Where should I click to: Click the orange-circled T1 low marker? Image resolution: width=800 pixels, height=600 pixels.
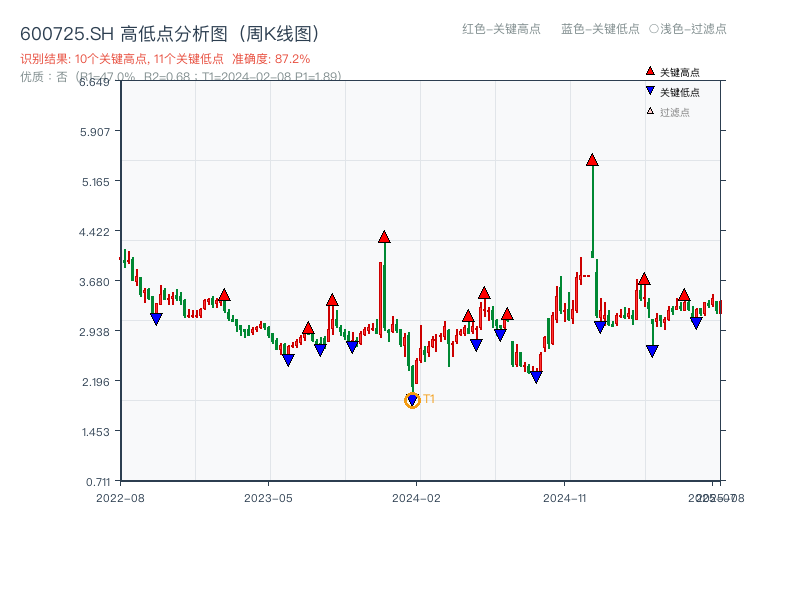pos(412,401)
